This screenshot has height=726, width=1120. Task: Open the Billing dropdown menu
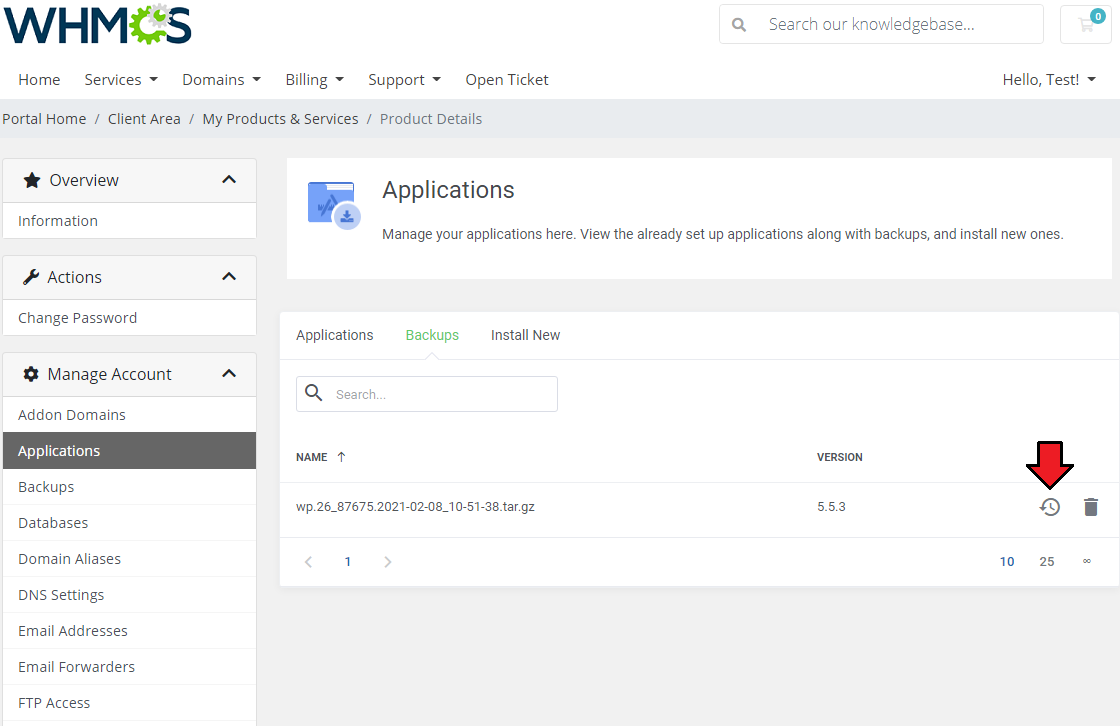tap(314, 79)
